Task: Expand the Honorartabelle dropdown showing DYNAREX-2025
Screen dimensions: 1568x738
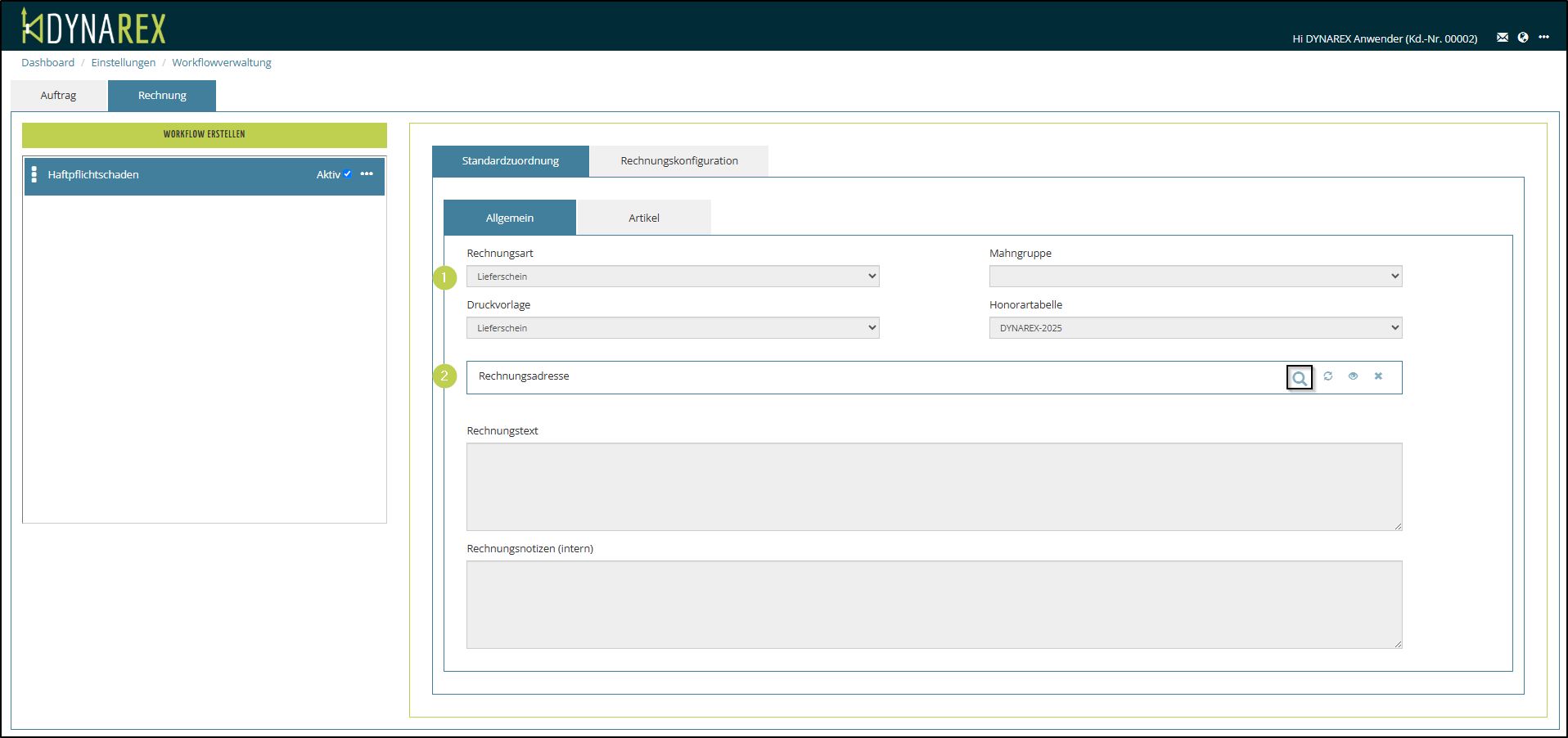Action: [x=1195, y=328]
